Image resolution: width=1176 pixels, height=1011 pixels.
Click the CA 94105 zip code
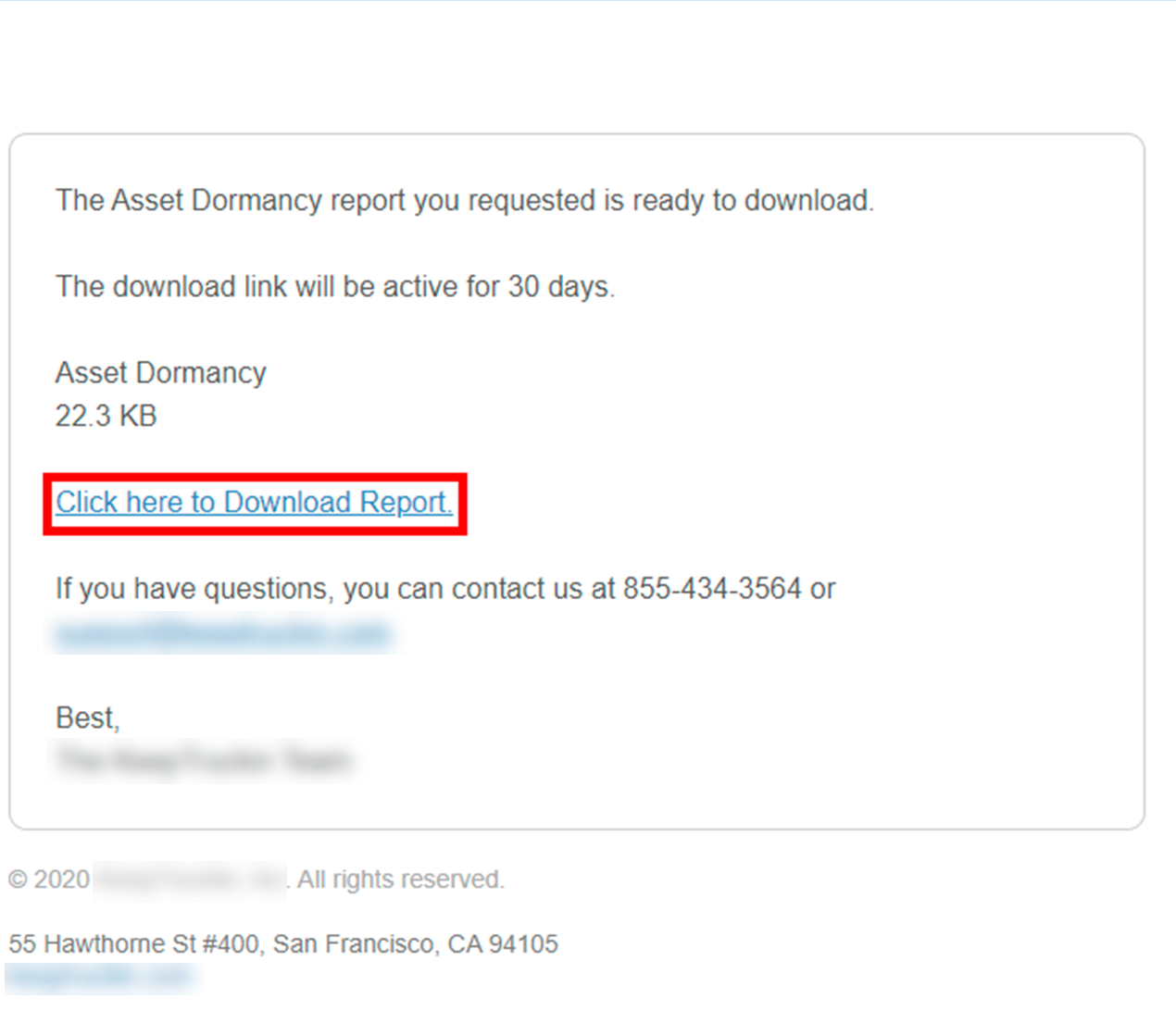point(504,944)
